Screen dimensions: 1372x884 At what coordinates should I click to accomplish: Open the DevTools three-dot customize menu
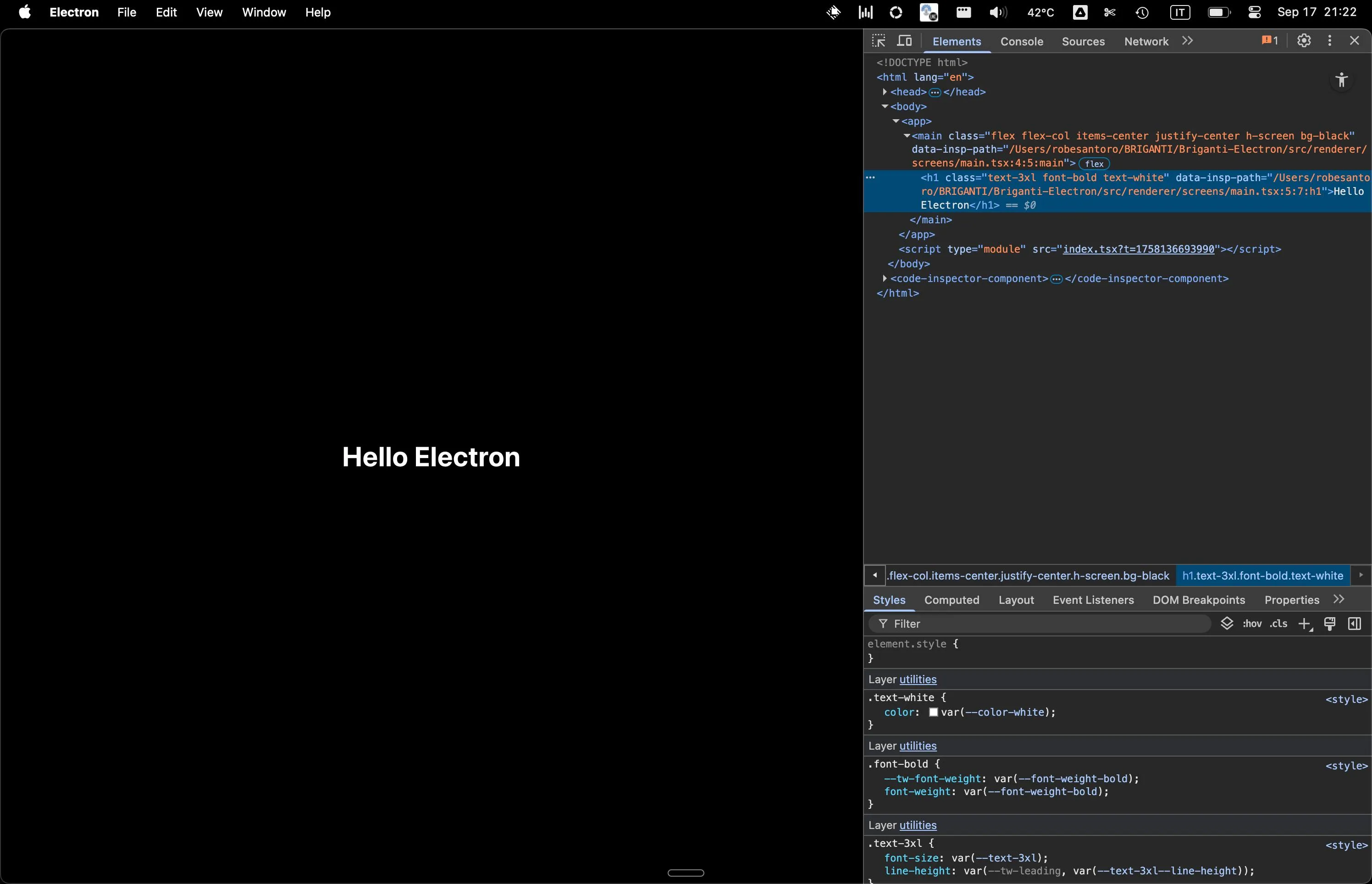click(1329, 40)
